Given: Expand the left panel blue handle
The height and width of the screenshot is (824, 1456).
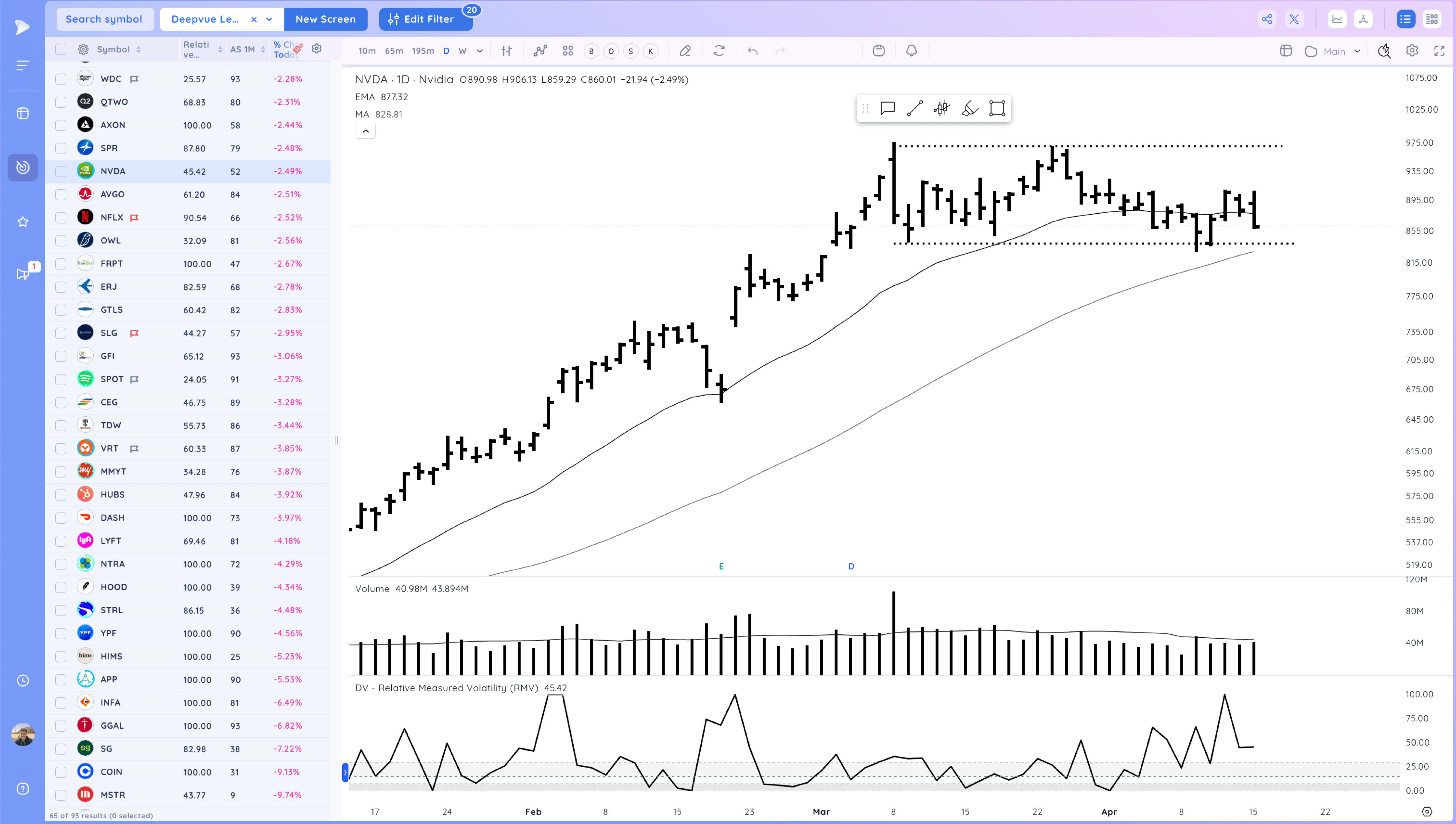Looking at the screenshot, I should [345, 772].
